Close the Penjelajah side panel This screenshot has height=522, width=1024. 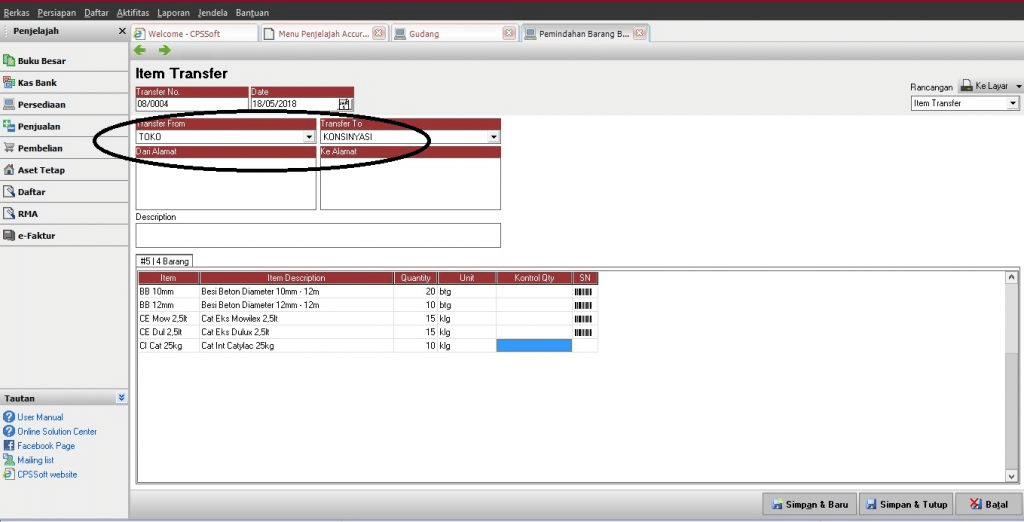[x=122, y=32]
